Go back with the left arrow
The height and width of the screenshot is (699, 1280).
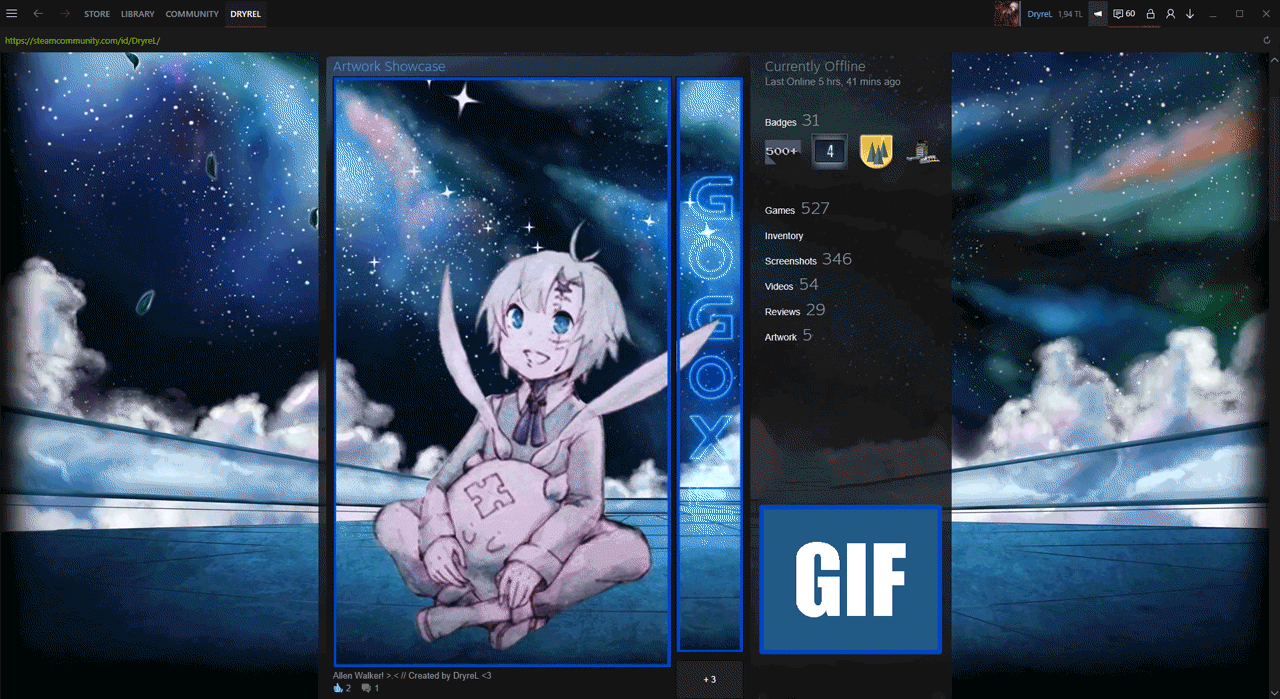coord(38,14)
